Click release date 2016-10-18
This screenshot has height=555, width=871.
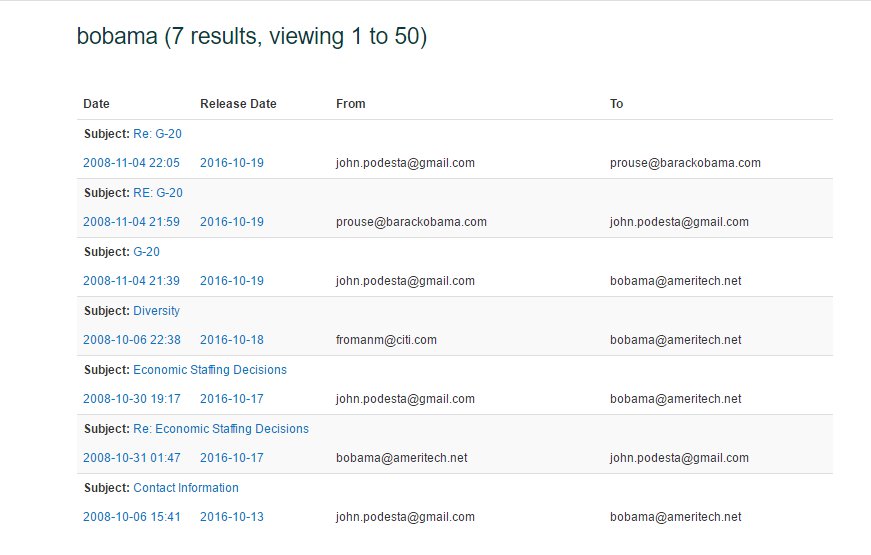pyautogui.click(x=232, y=339)
